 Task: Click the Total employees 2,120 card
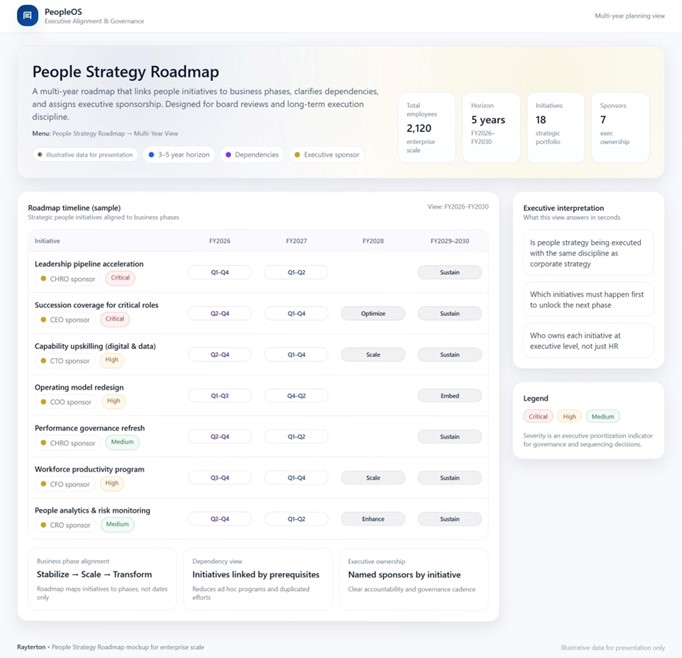coord(427,127)
